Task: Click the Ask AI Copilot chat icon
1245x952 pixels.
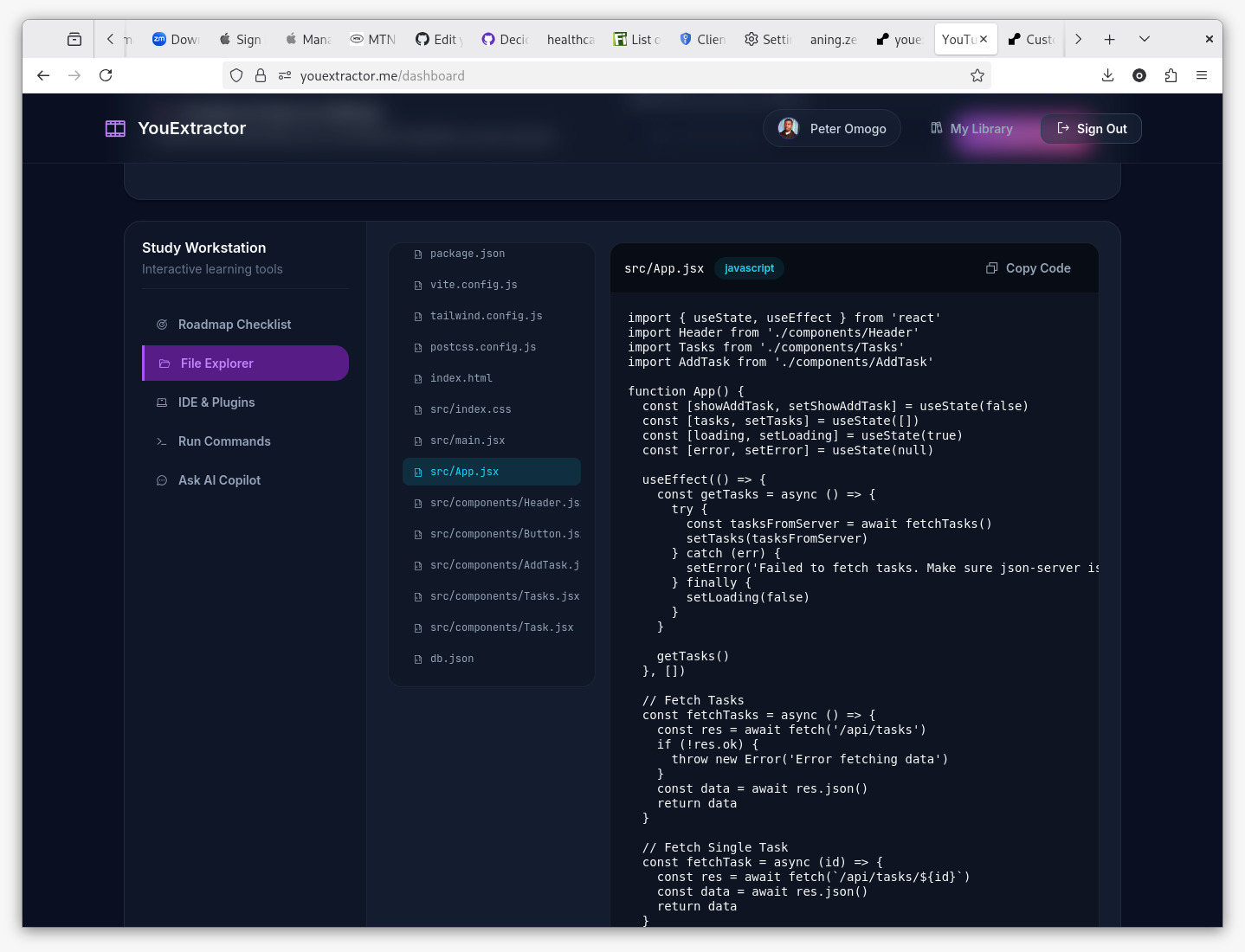Action: (162, 480)
